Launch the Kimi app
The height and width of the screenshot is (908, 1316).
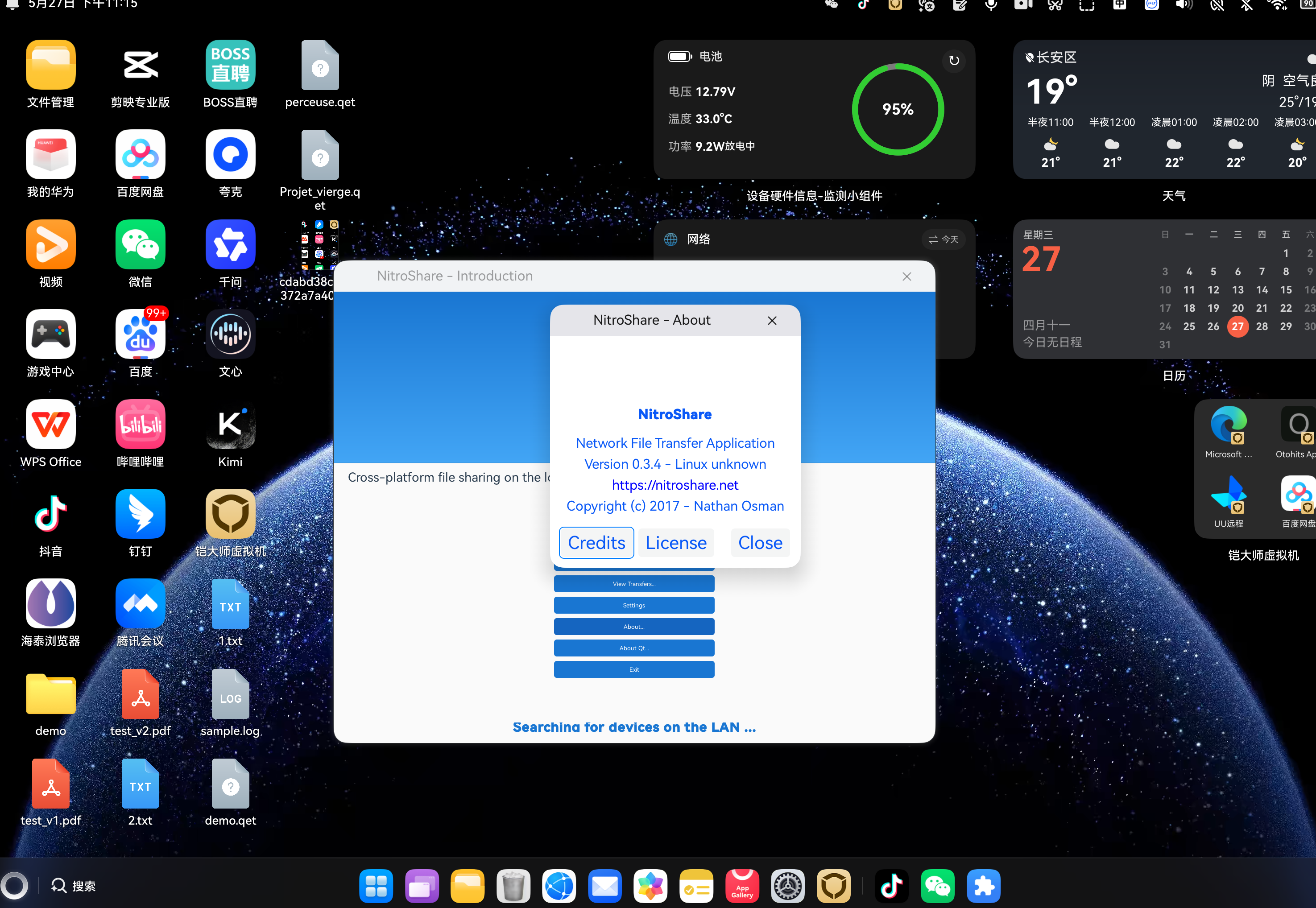coord(231,424)
